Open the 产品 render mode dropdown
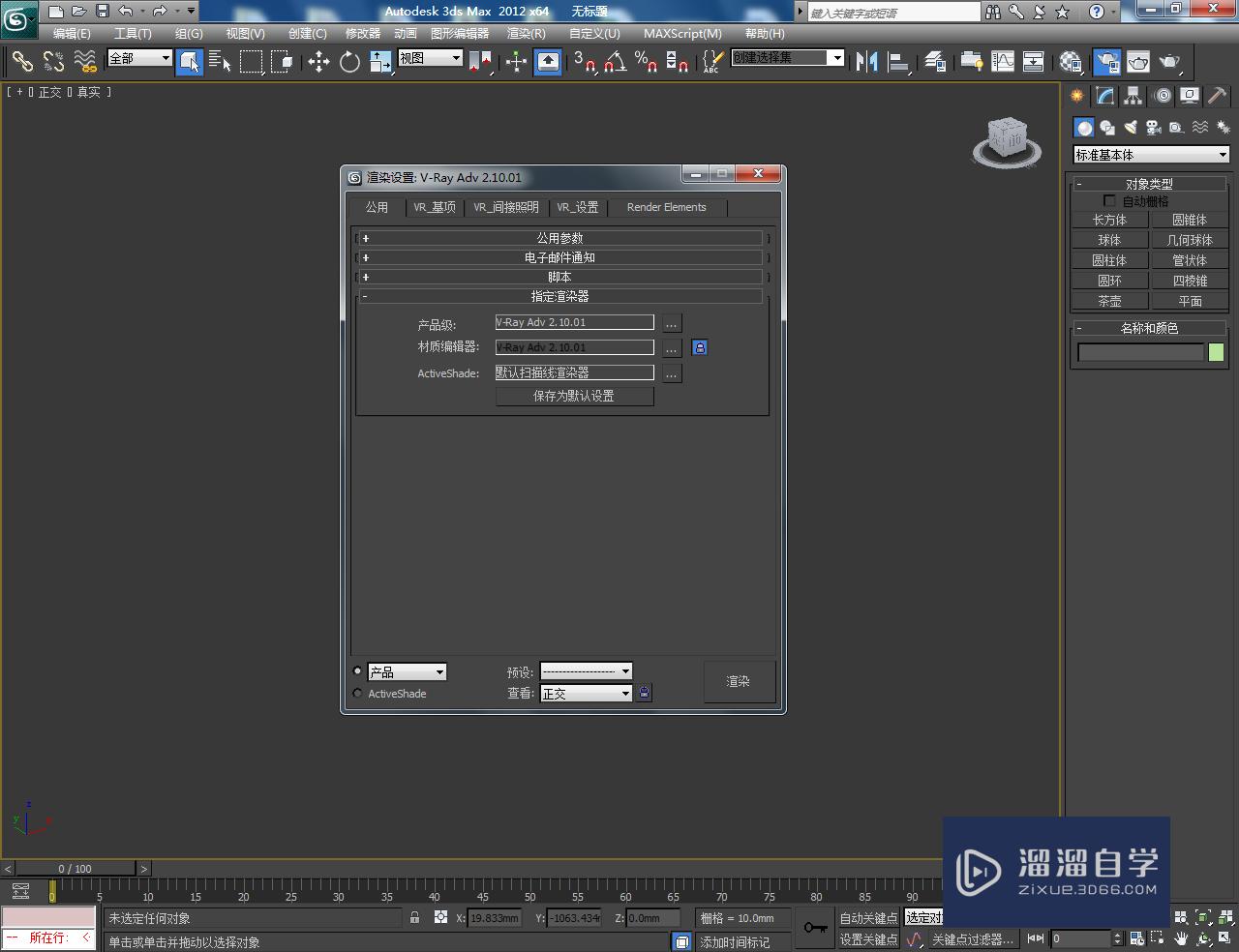This screenshot has height=952, width=1239. coord(407,672)
